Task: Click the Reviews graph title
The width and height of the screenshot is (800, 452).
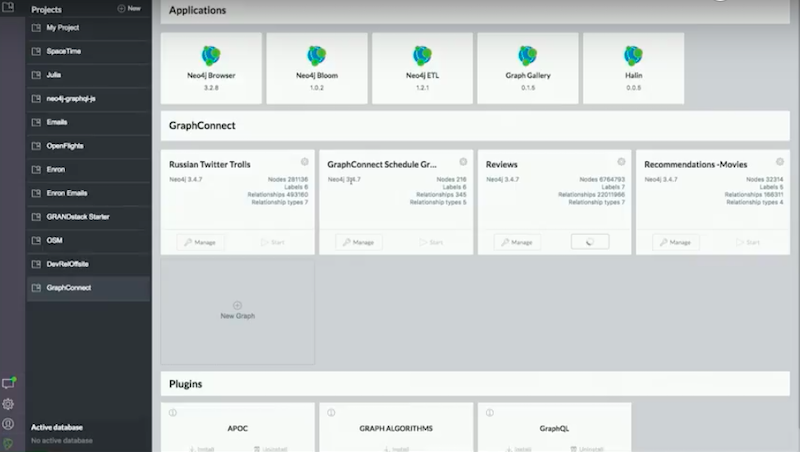Action: 502,164
